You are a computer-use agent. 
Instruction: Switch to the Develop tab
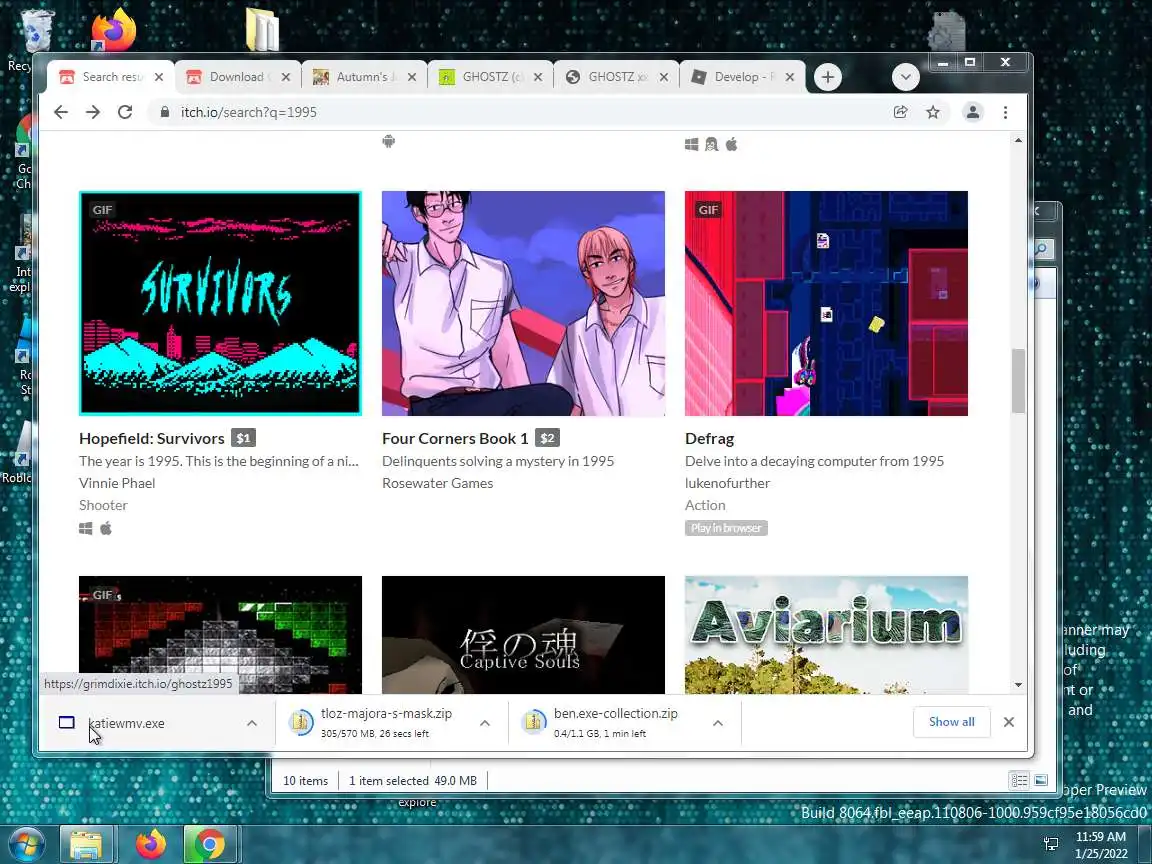(x=743, y=77)
